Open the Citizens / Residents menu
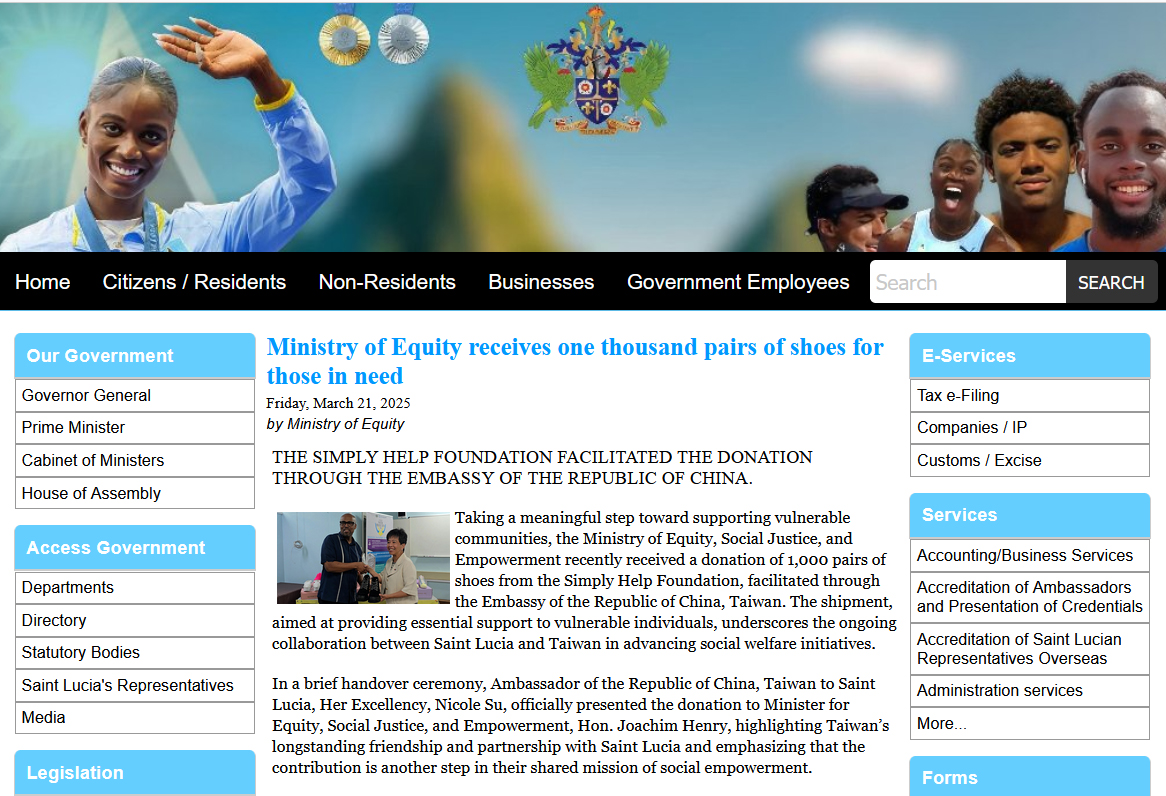The height and width of the screenshot is (796, 1166). pos(194,282)
